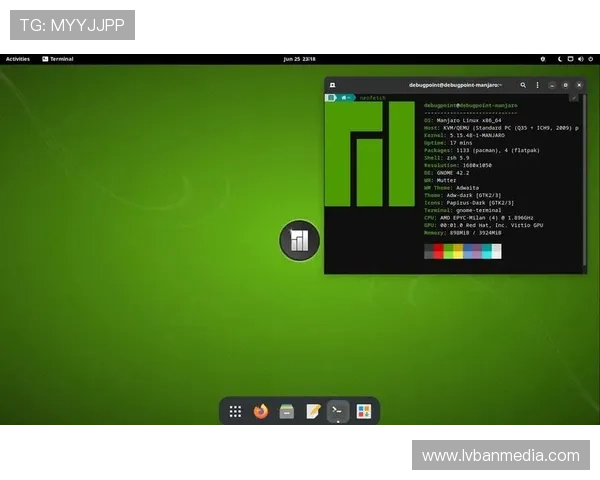Open the Files manager in dock
Screen dimensions: 600x480
287,411
